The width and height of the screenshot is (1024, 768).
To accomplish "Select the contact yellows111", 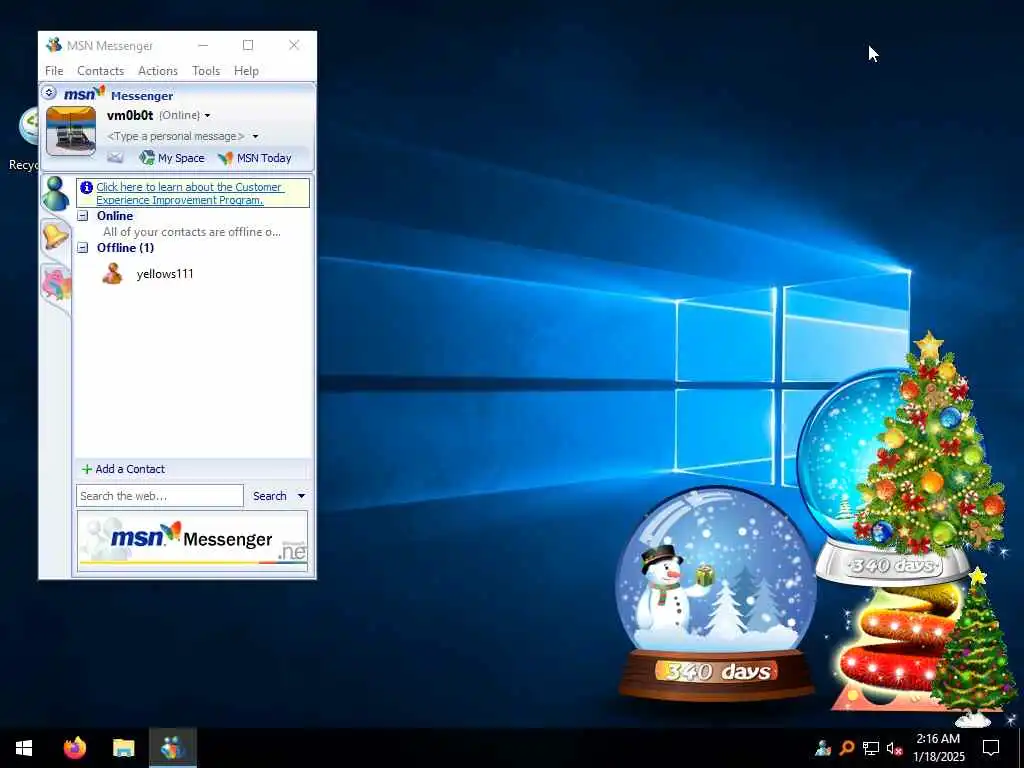I will 165,274.
